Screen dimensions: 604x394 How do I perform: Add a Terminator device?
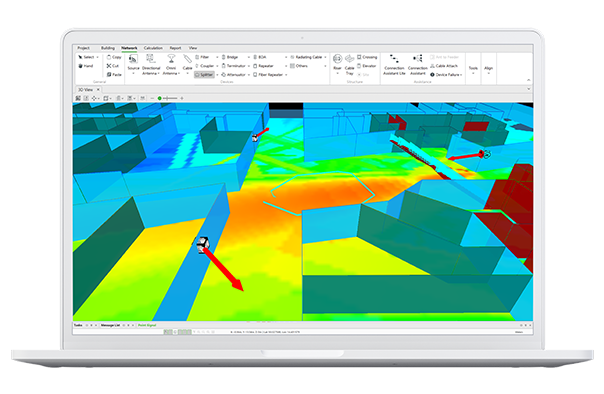233,66
